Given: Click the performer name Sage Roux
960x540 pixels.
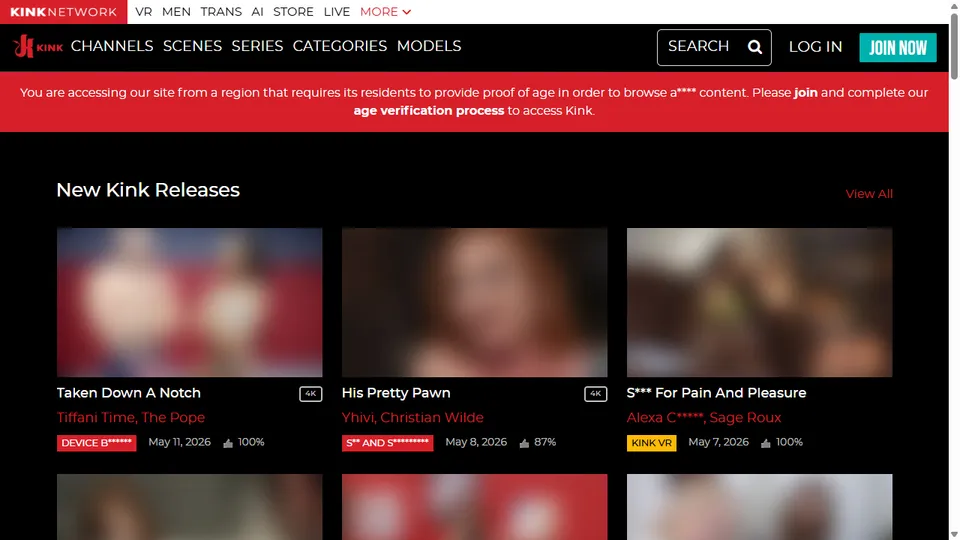Looking at the screenshot, I should click(745, 418).
